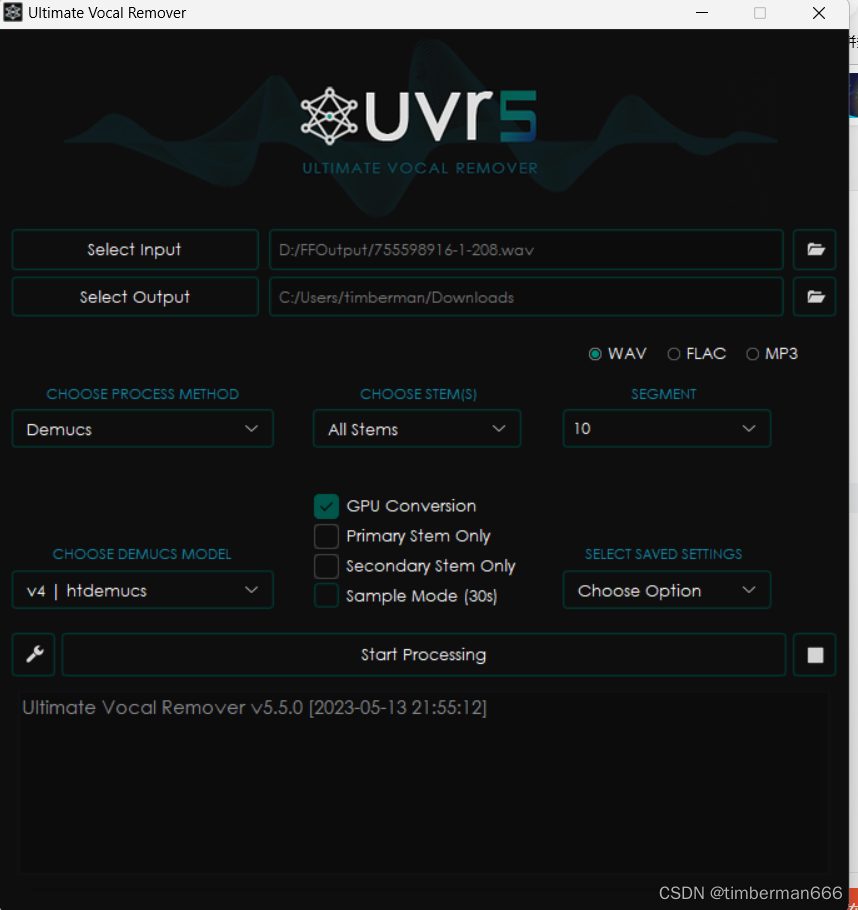
Task: Enable the Primary Stem Only checkbox
Action: 326,536
